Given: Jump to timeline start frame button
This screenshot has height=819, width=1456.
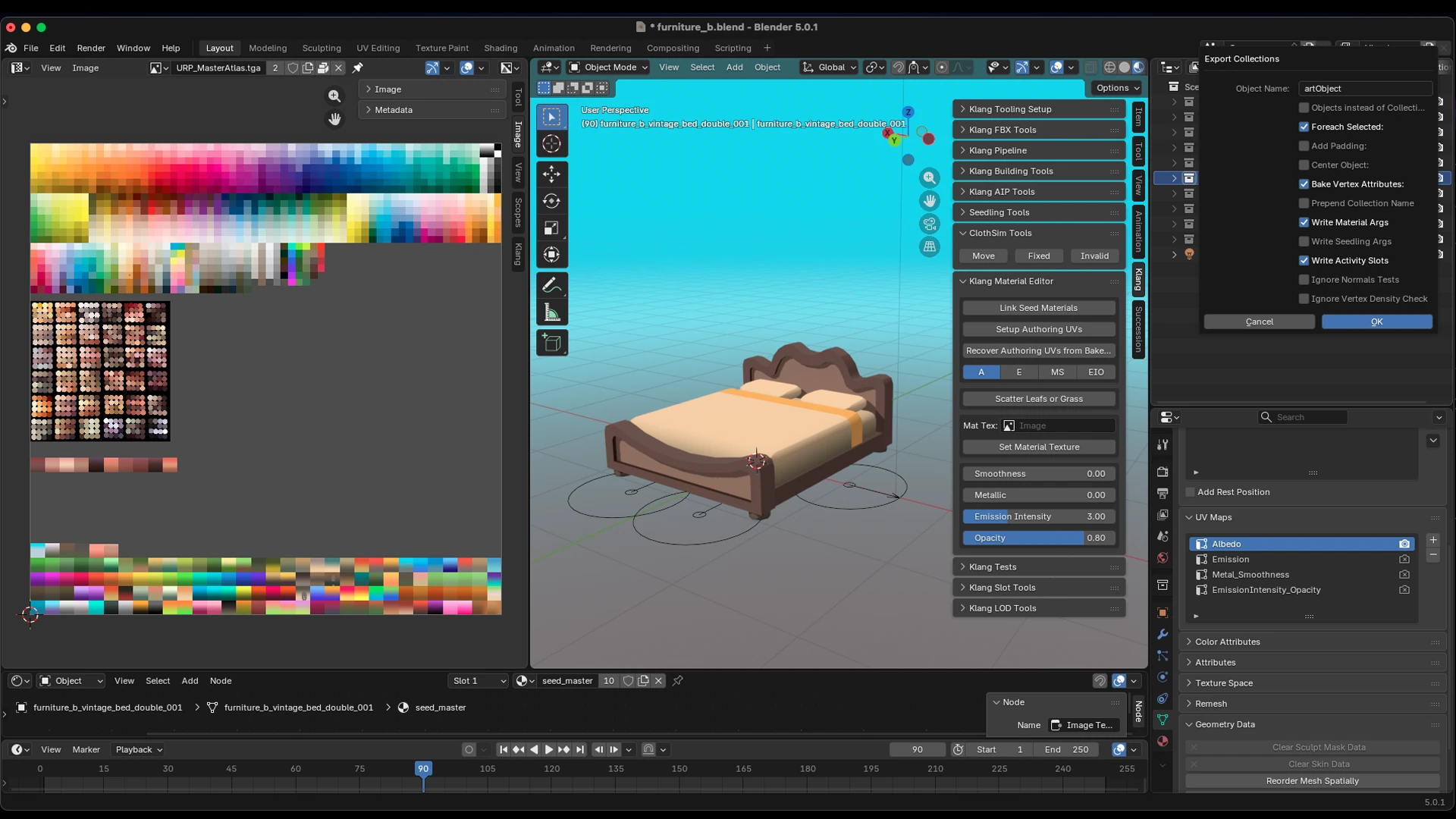Looking at the screenshot, I should tap(503, 749).
